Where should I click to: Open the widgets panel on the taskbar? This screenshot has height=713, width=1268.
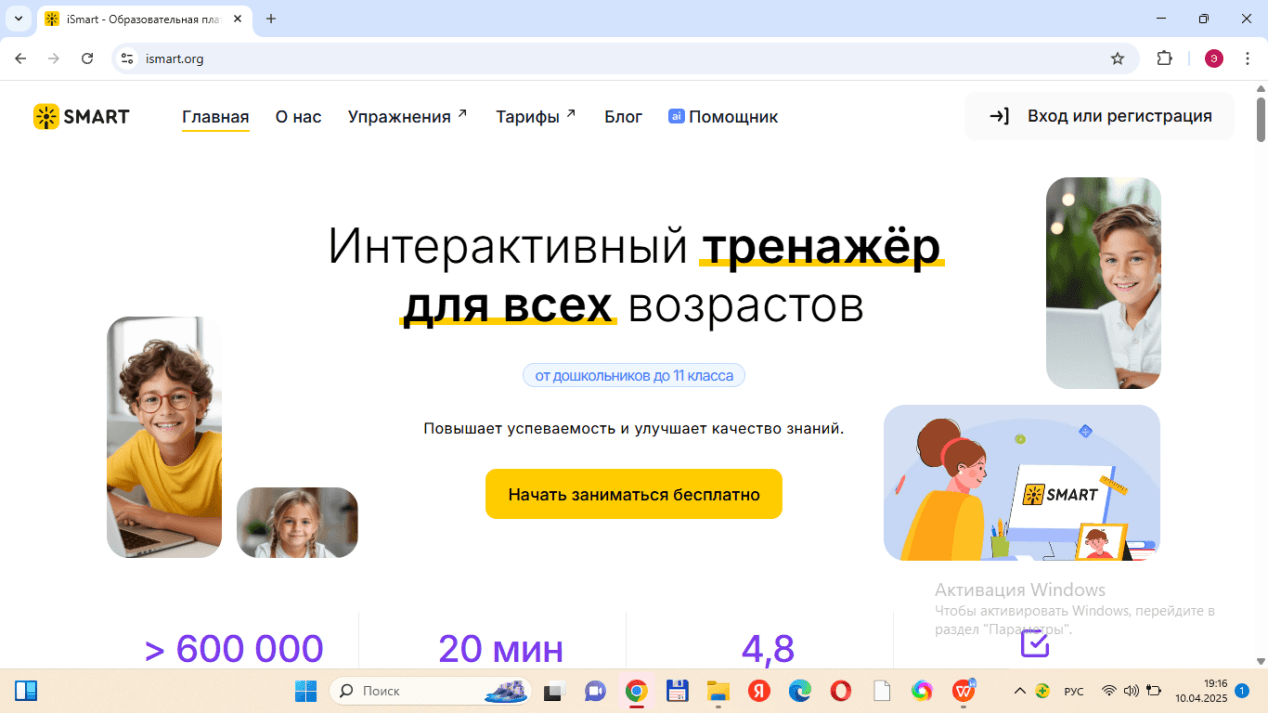[26, 691]
